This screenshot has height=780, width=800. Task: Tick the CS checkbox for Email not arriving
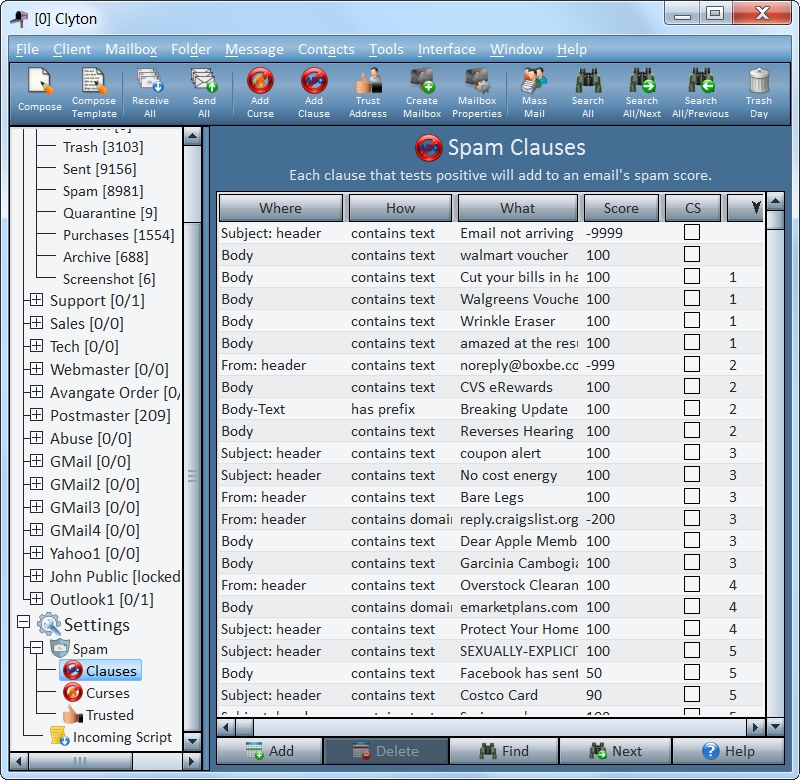pos(692,232)
